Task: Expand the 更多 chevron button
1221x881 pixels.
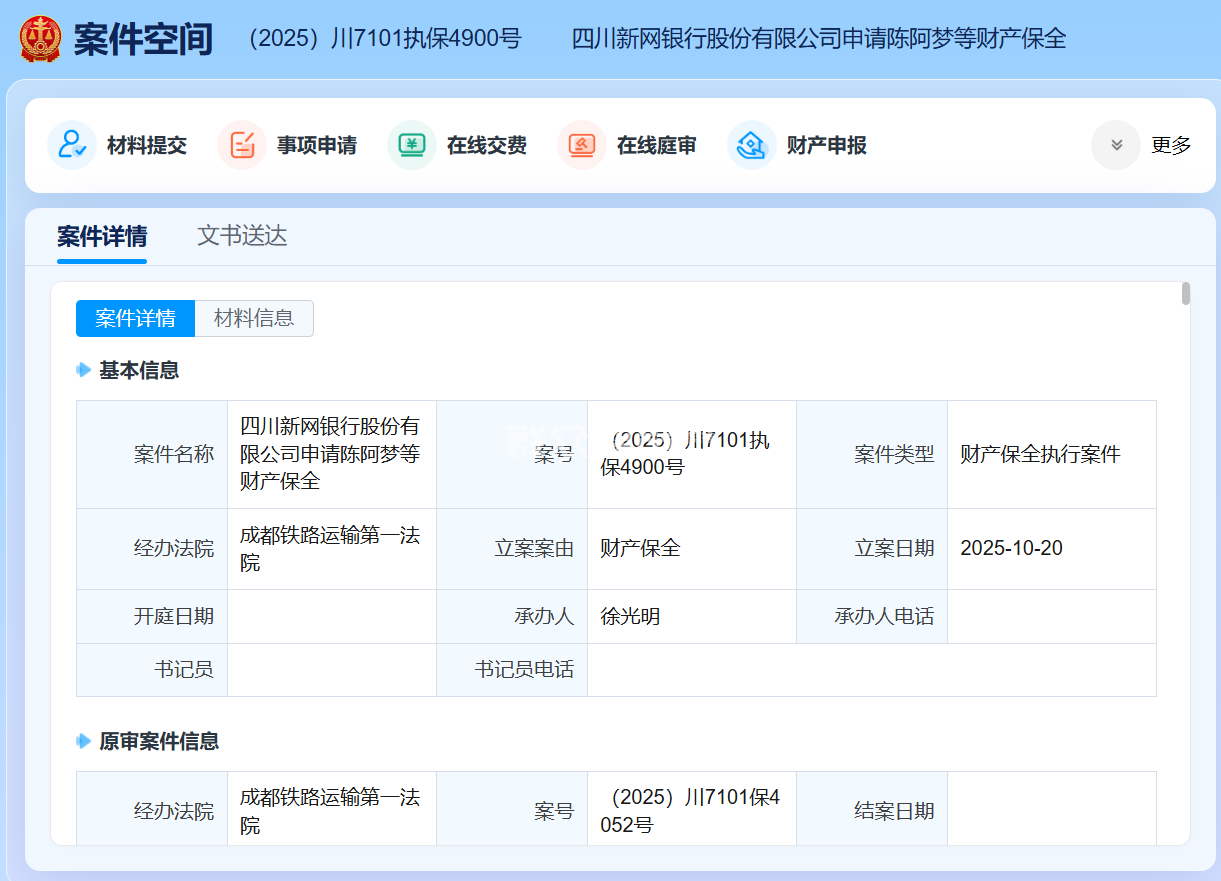Action: coord(1116,145)
